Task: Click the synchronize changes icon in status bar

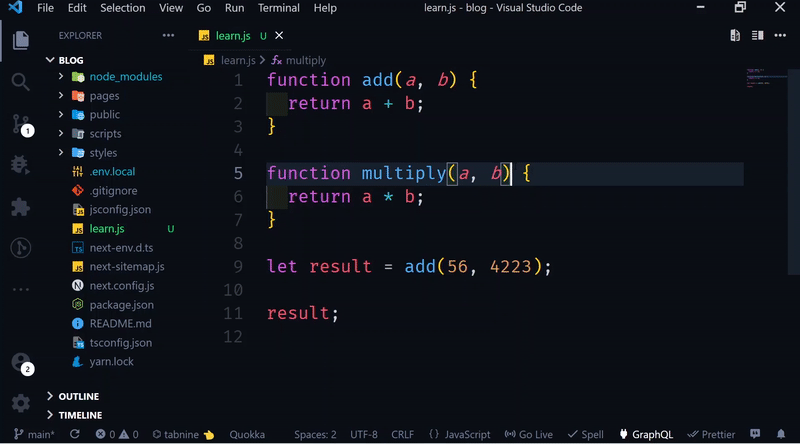Action: click(74, 434)
